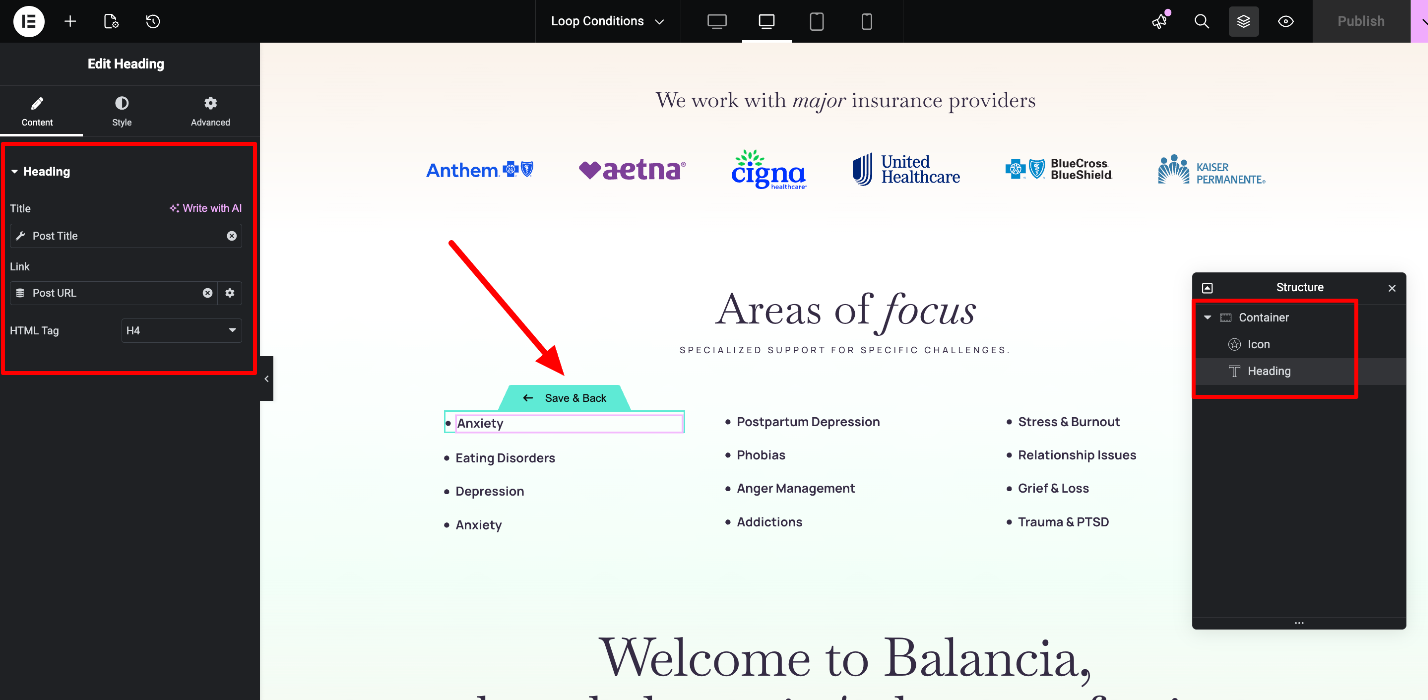Viewport: 1428px width, 700px height.
Task: Select Welcome to Balancia heading
Action: coord(845,658)
